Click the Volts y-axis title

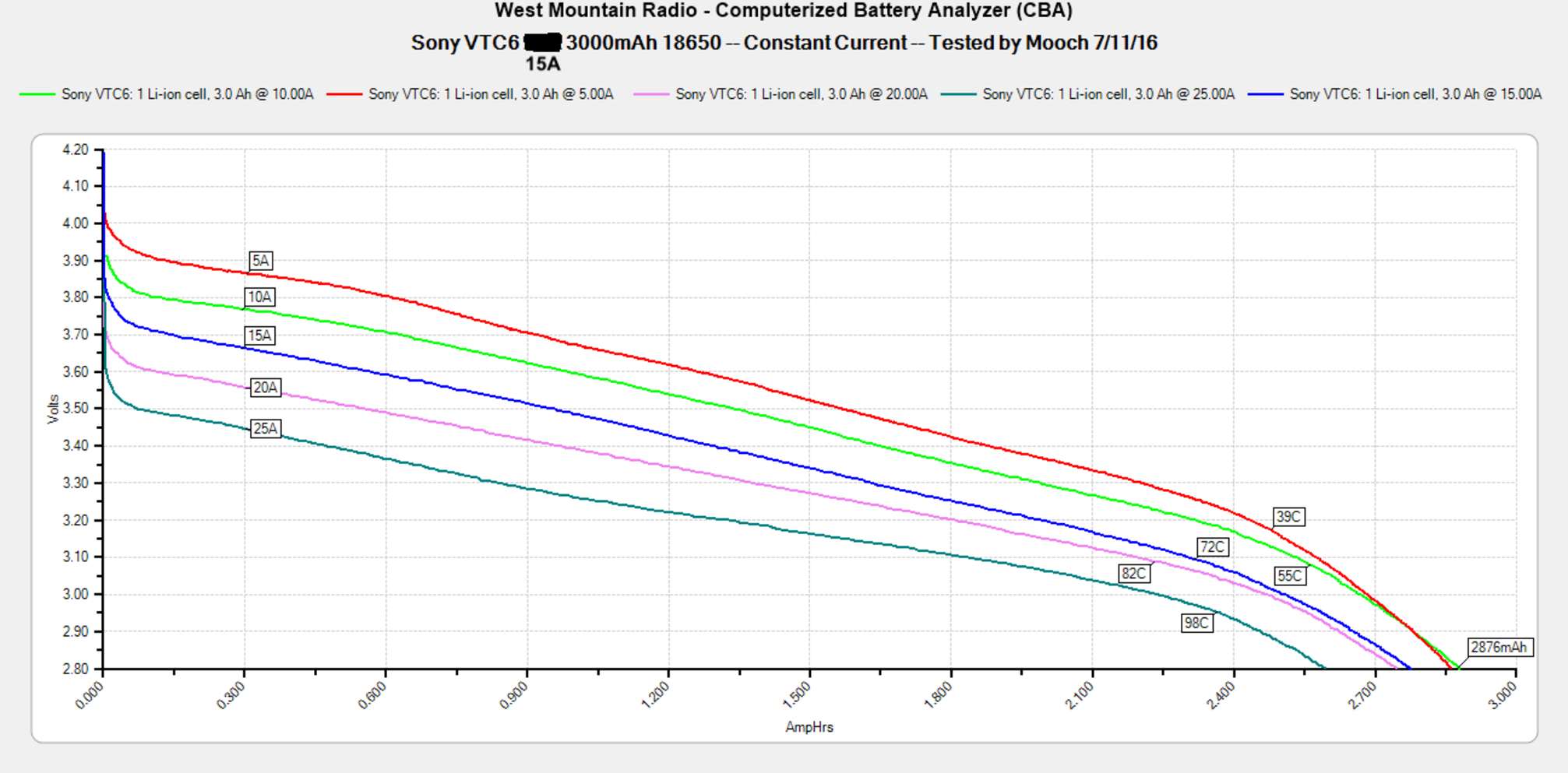tap(53, 409)
